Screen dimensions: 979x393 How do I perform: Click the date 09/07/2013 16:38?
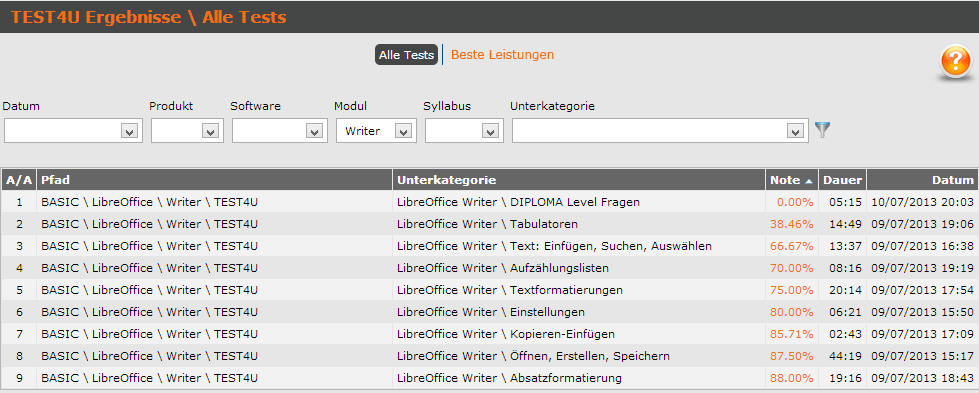click(x=922, y=246)
